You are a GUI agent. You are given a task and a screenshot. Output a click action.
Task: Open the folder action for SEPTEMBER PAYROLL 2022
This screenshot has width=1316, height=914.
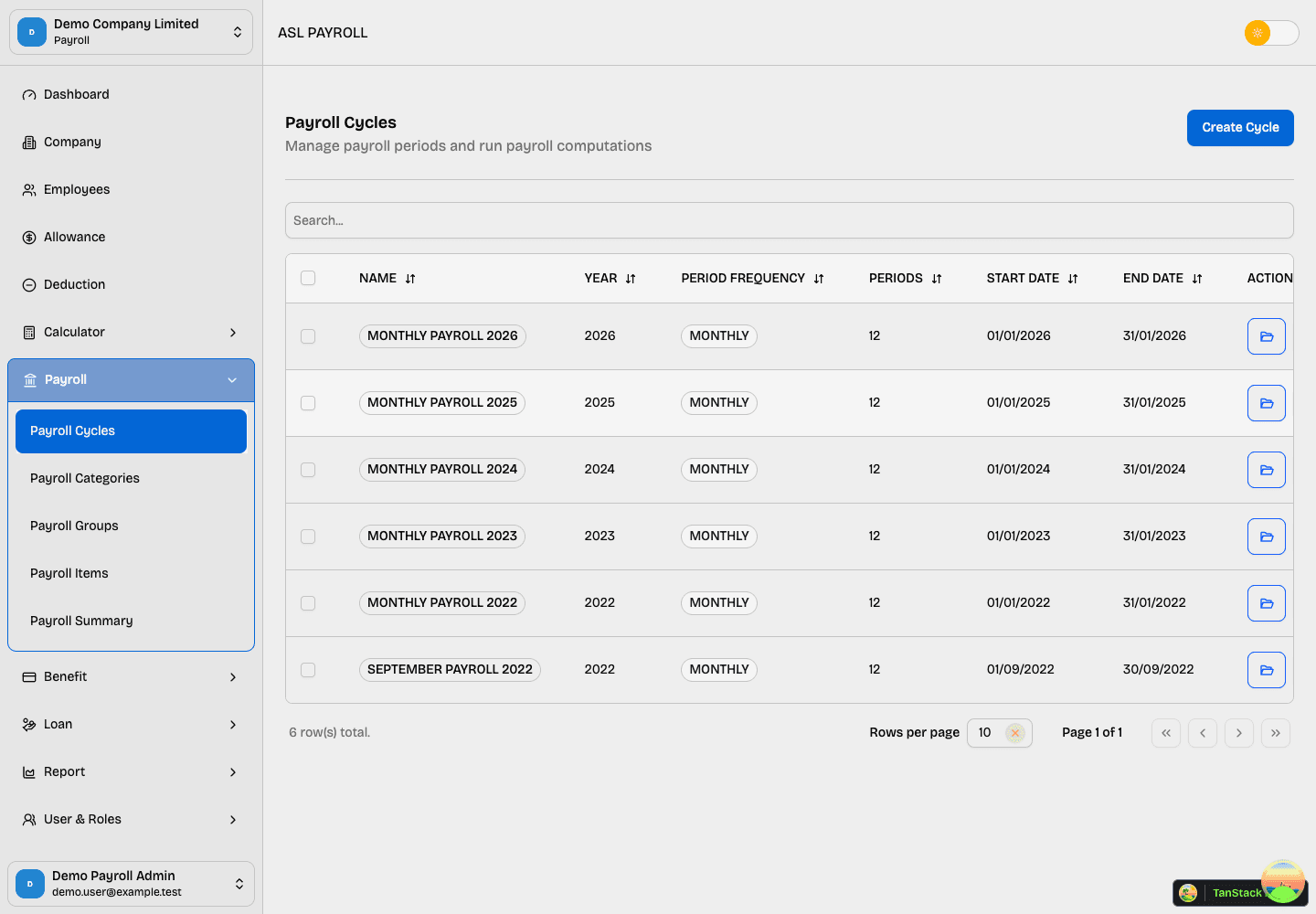click(1266, 669)
